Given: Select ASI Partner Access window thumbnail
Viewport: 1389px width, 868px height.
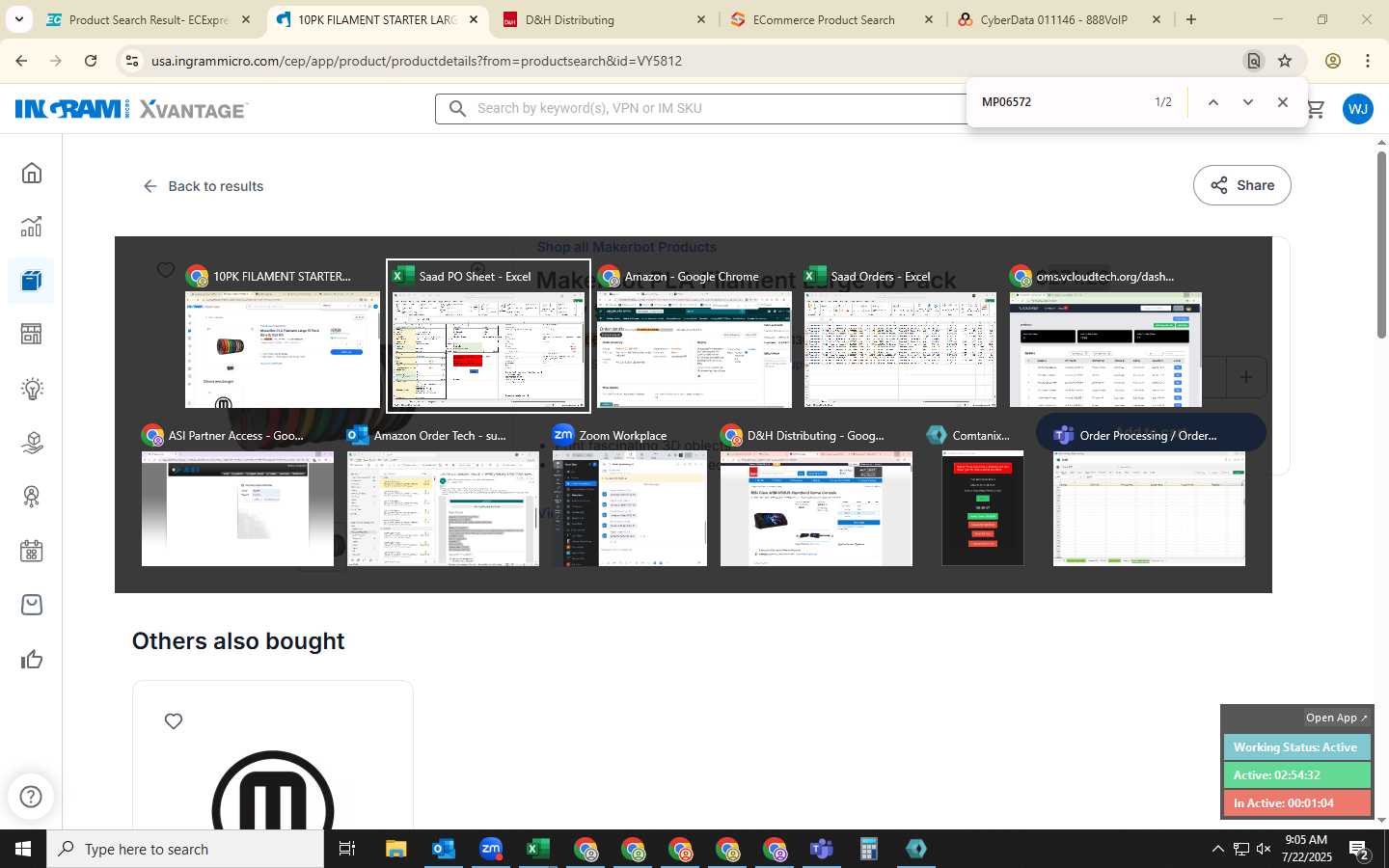Looking at the screenshot, I should tap(237, 495).
